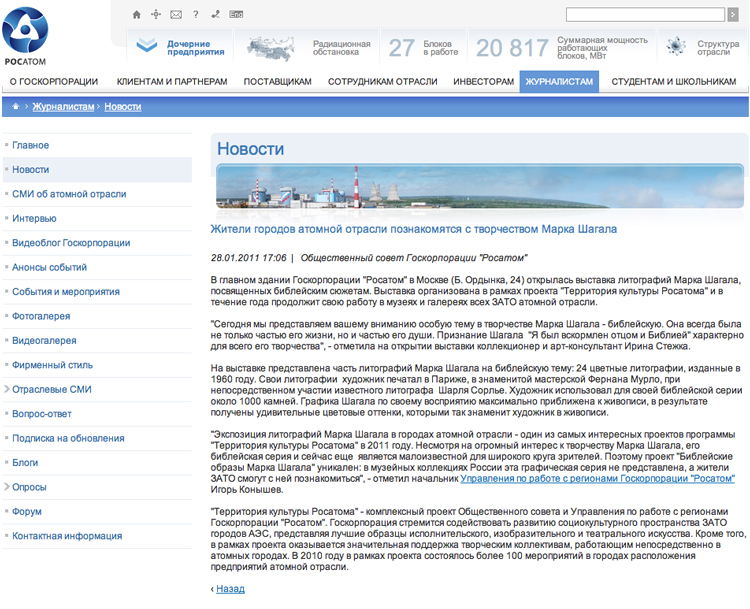Switch language with the Eng icon

coord(236,14)
